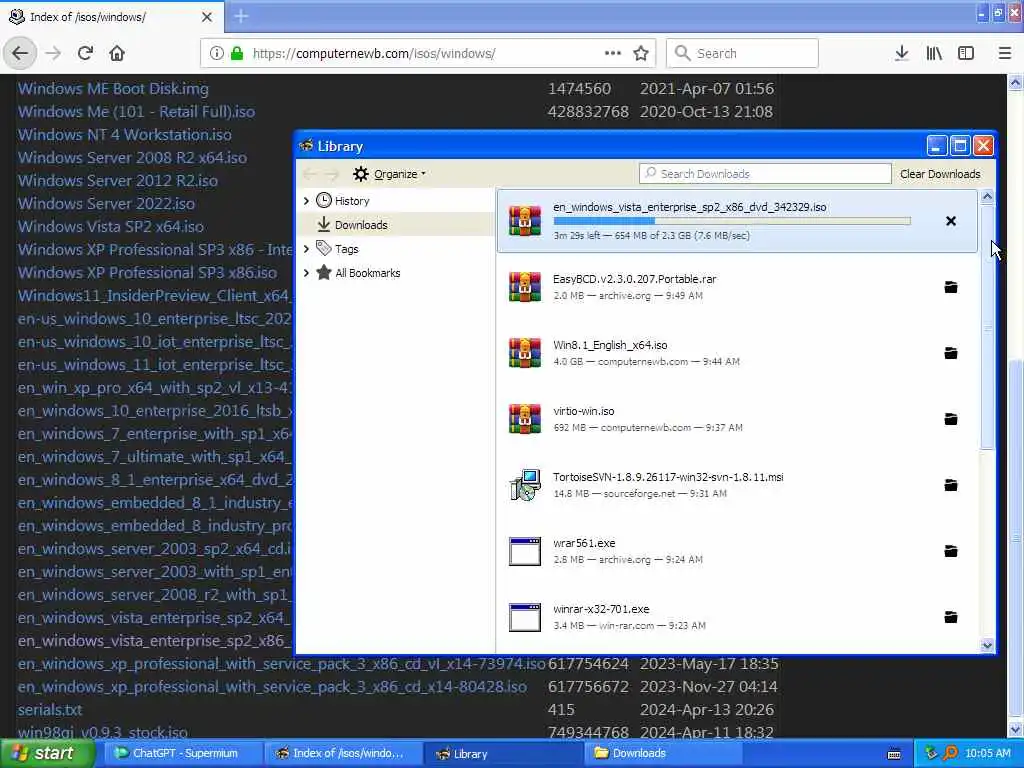Close the Index of /isos/windows/ tab
This screenshot has height=768, width=1024.
206,17
